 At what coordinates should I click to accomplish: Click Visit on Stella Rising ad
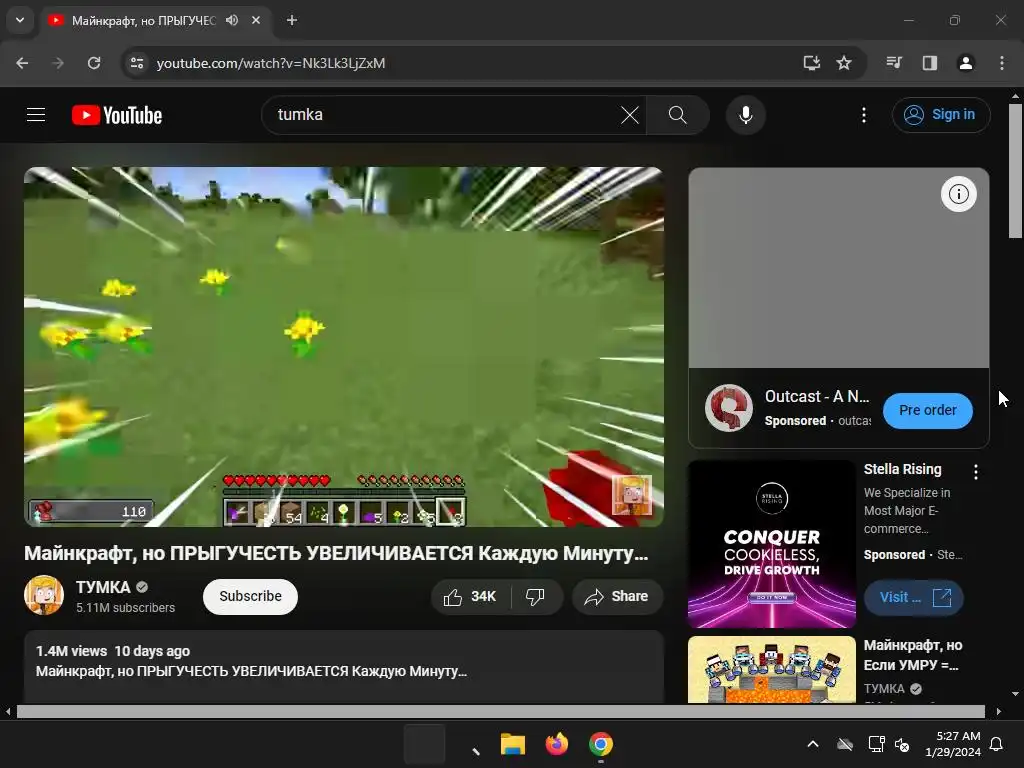pos(914,598)
